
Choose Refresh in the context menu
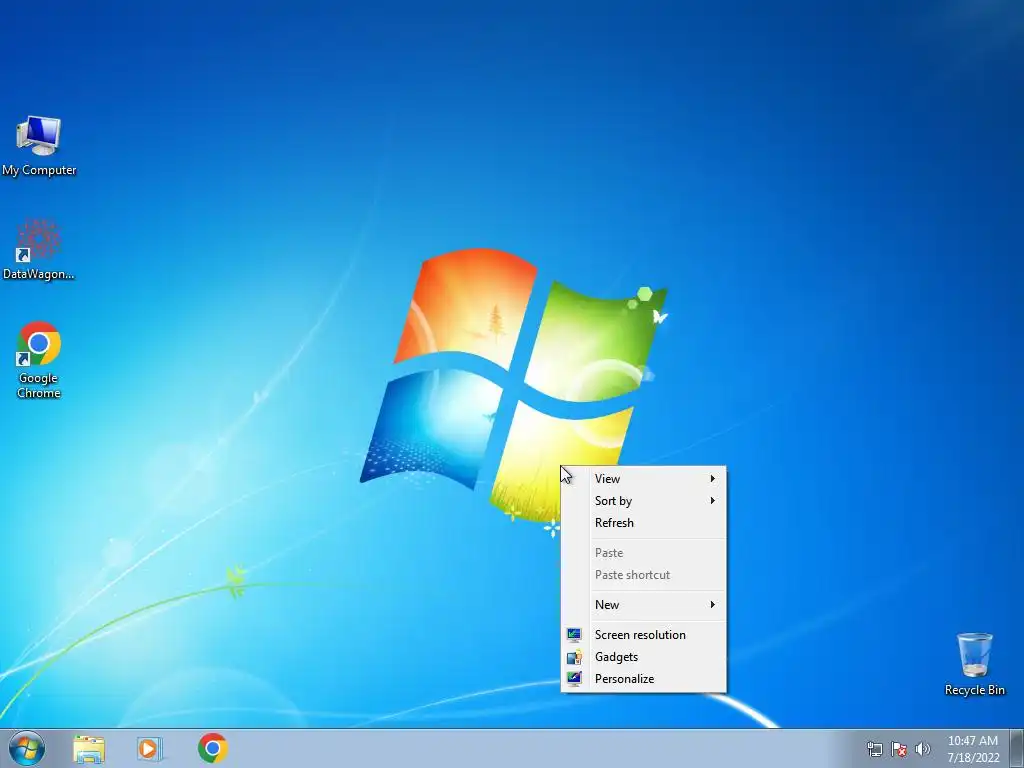pos(643,523)
